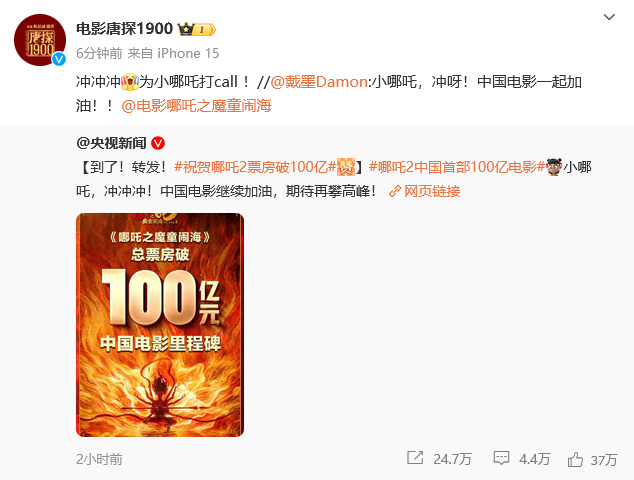Open the comments speech bubble icon
Screen dimensions: 634x480
[501, 458]
